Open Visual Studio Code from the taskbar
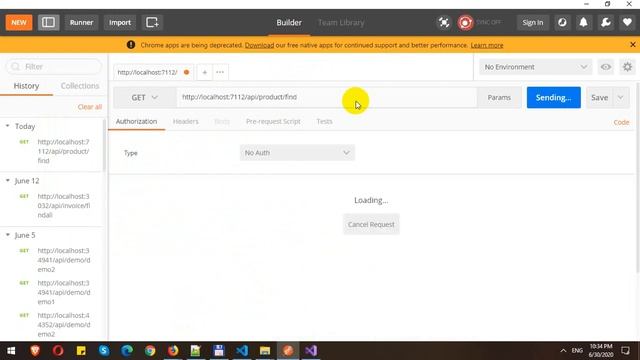 242,351
